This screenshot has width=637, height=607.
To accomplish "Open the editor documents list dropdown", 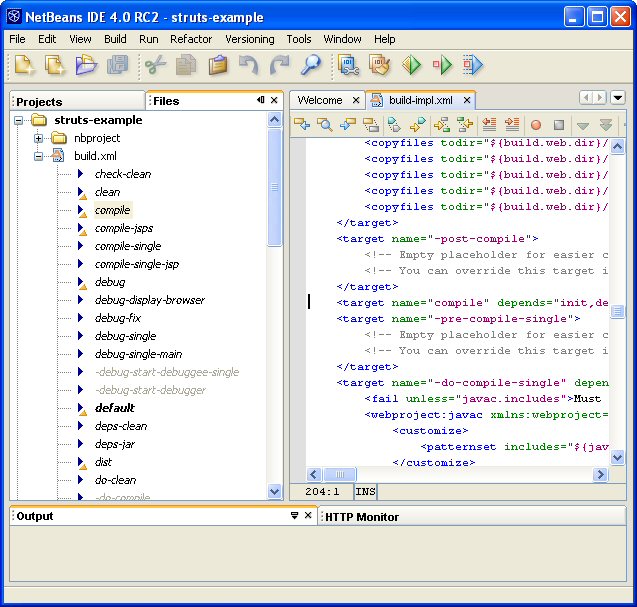I will (618, 98).
